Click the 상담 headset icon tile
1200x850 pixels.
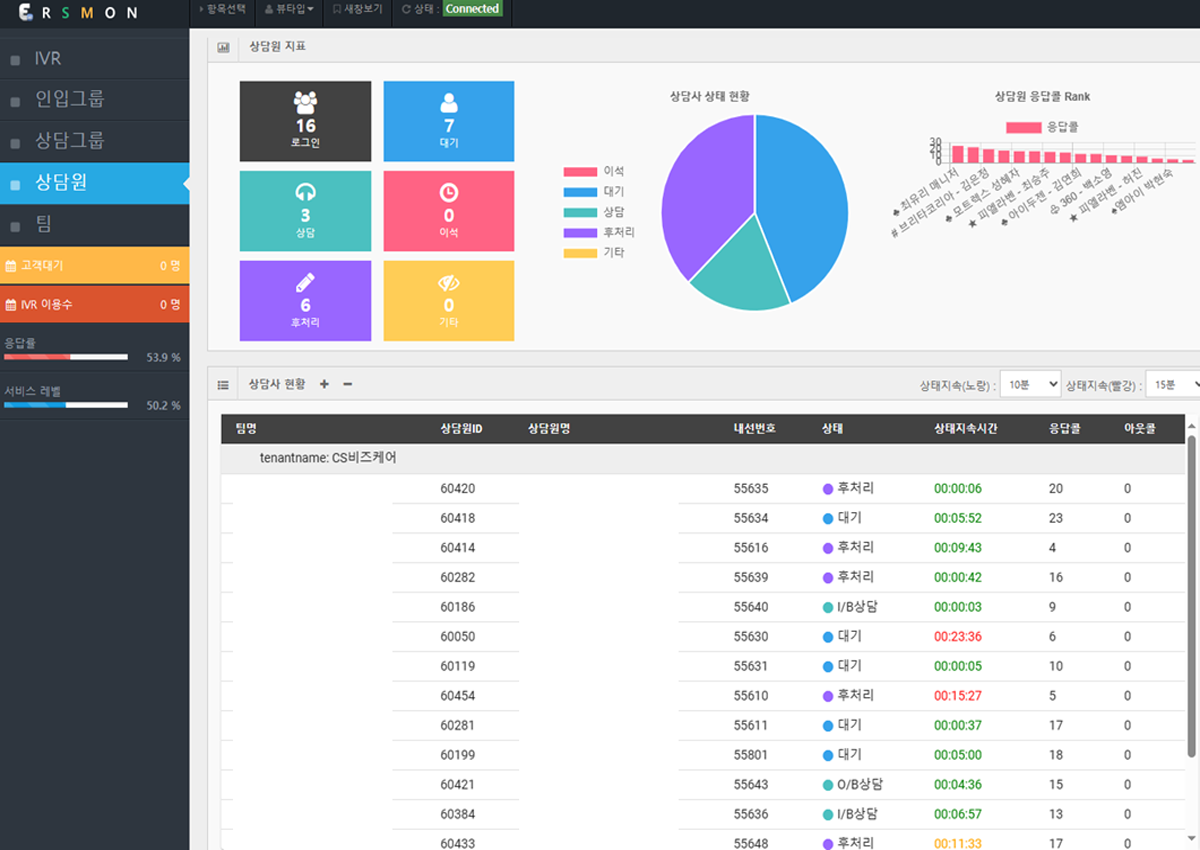pyautogui.click(x=305, y=211)
